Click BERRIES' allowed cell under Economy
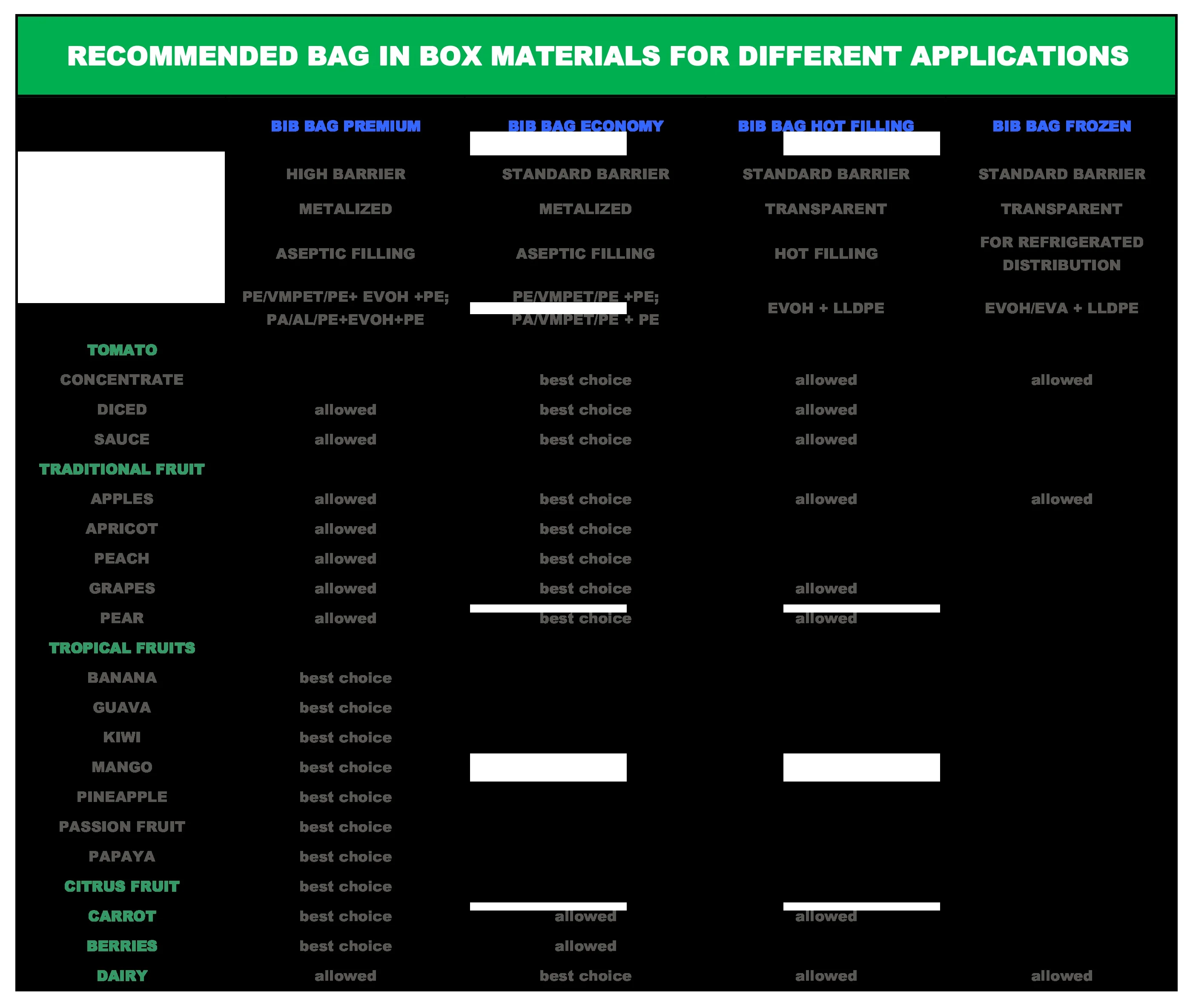This screenshot has width=1193, height=1008. click(x=585, y=946)
